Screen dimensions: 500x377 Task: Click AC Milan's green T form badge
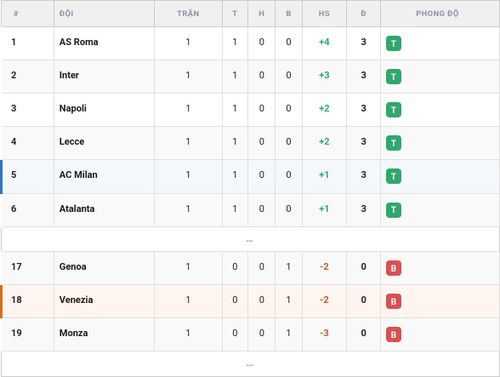point(393,176)
